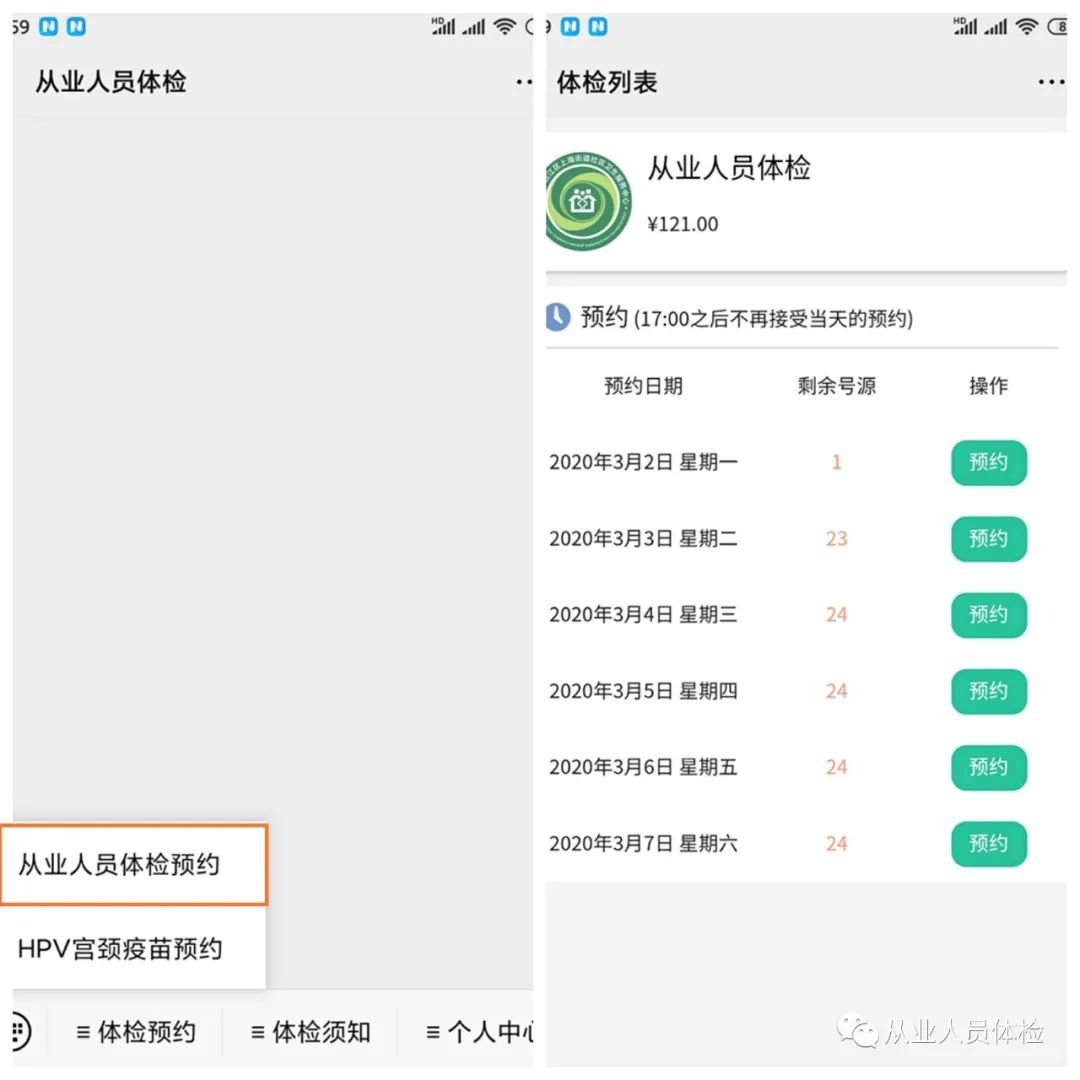Tap the keyboard toggle icon at bottom left
This screenshot has height=1080, width=1080.
tap(21, 1031)
